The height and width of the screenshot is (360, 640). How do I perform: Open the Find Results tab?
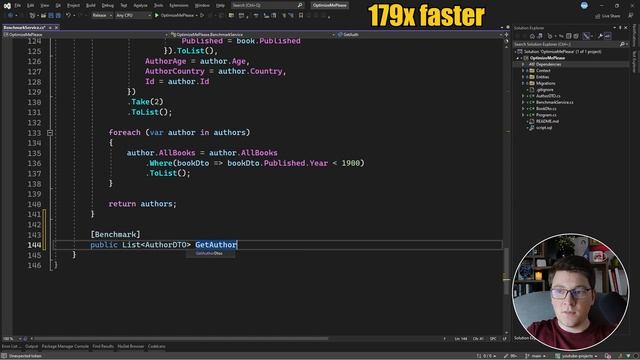pyautogui.click(x=103, y=347)
